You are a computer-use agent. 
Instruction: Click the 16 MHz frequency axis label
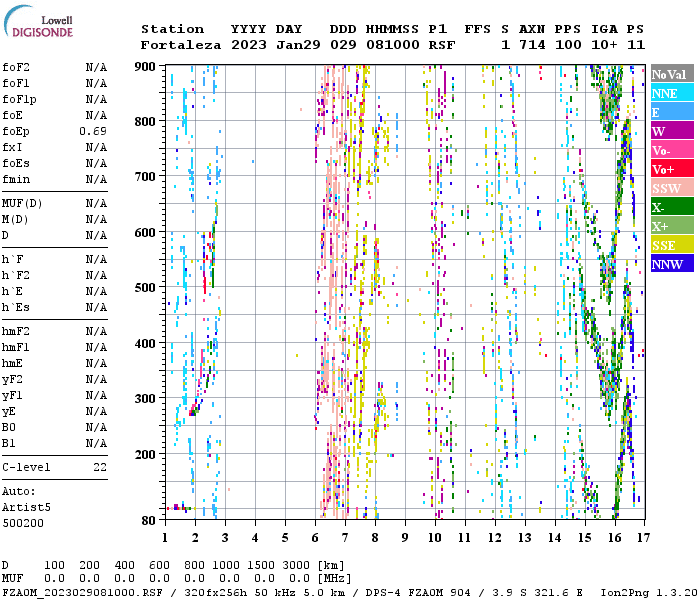pyautogui.click(x=615, y=538)
